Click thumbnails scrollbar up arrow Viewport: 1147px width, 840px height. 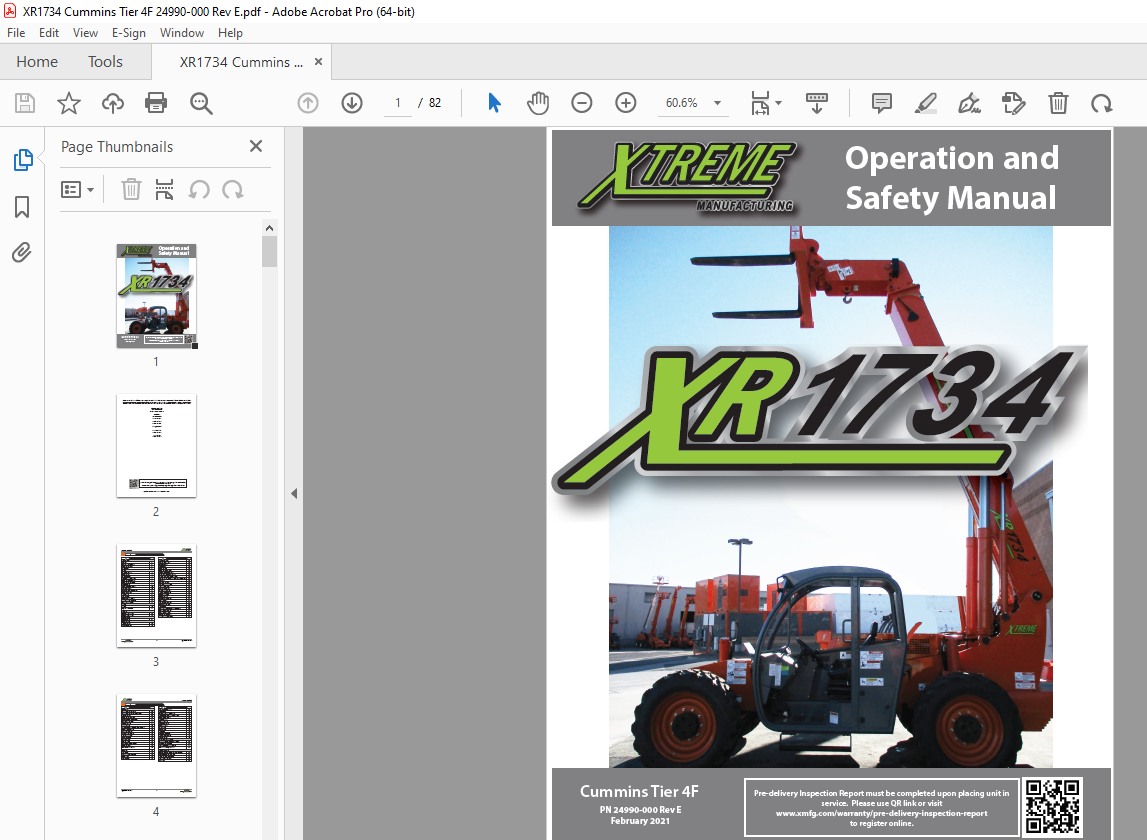coord(269,228)
